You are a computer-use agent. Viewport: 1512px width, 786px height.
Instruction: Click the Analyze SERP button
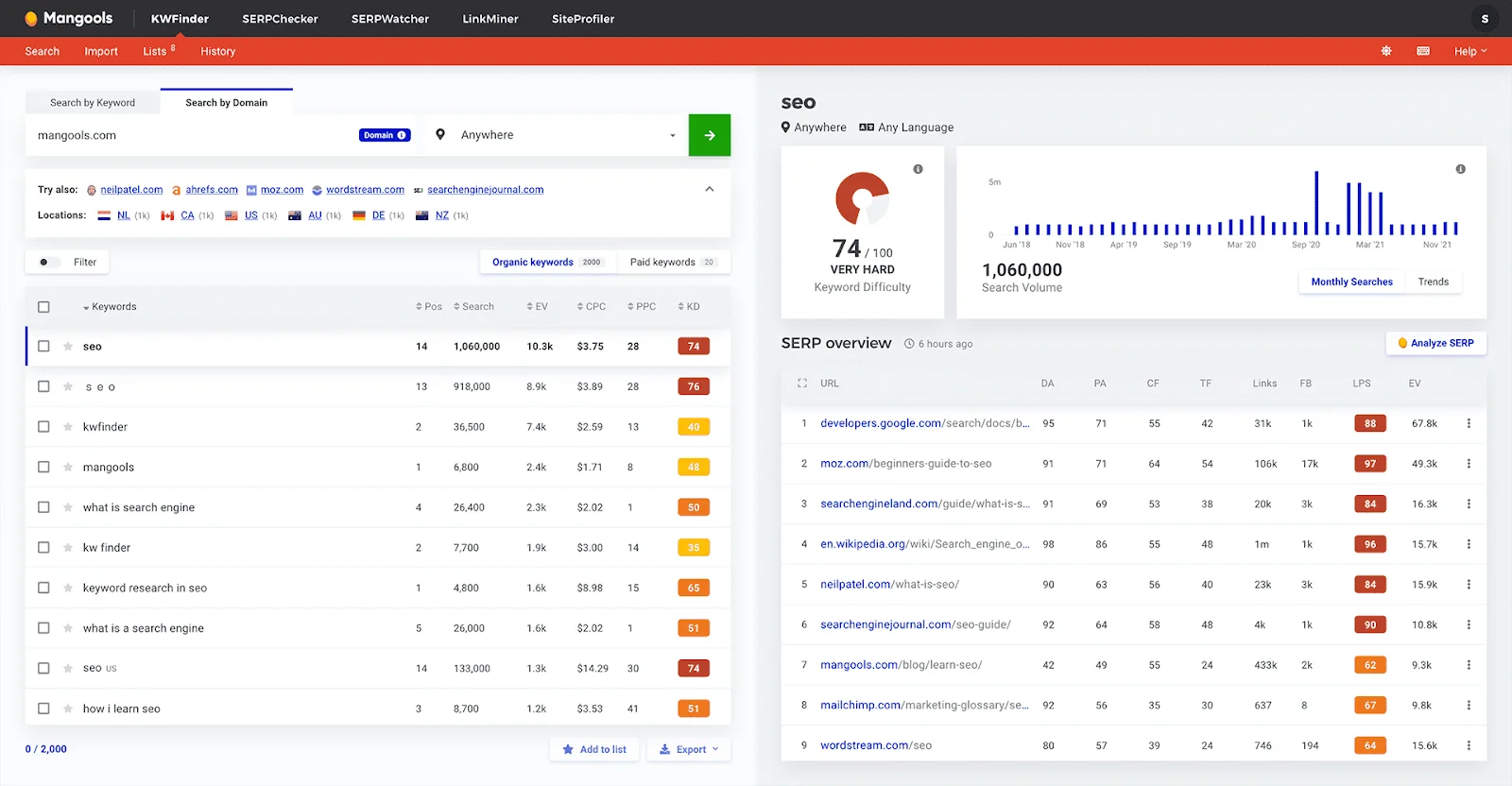(x=1435, y=343)
